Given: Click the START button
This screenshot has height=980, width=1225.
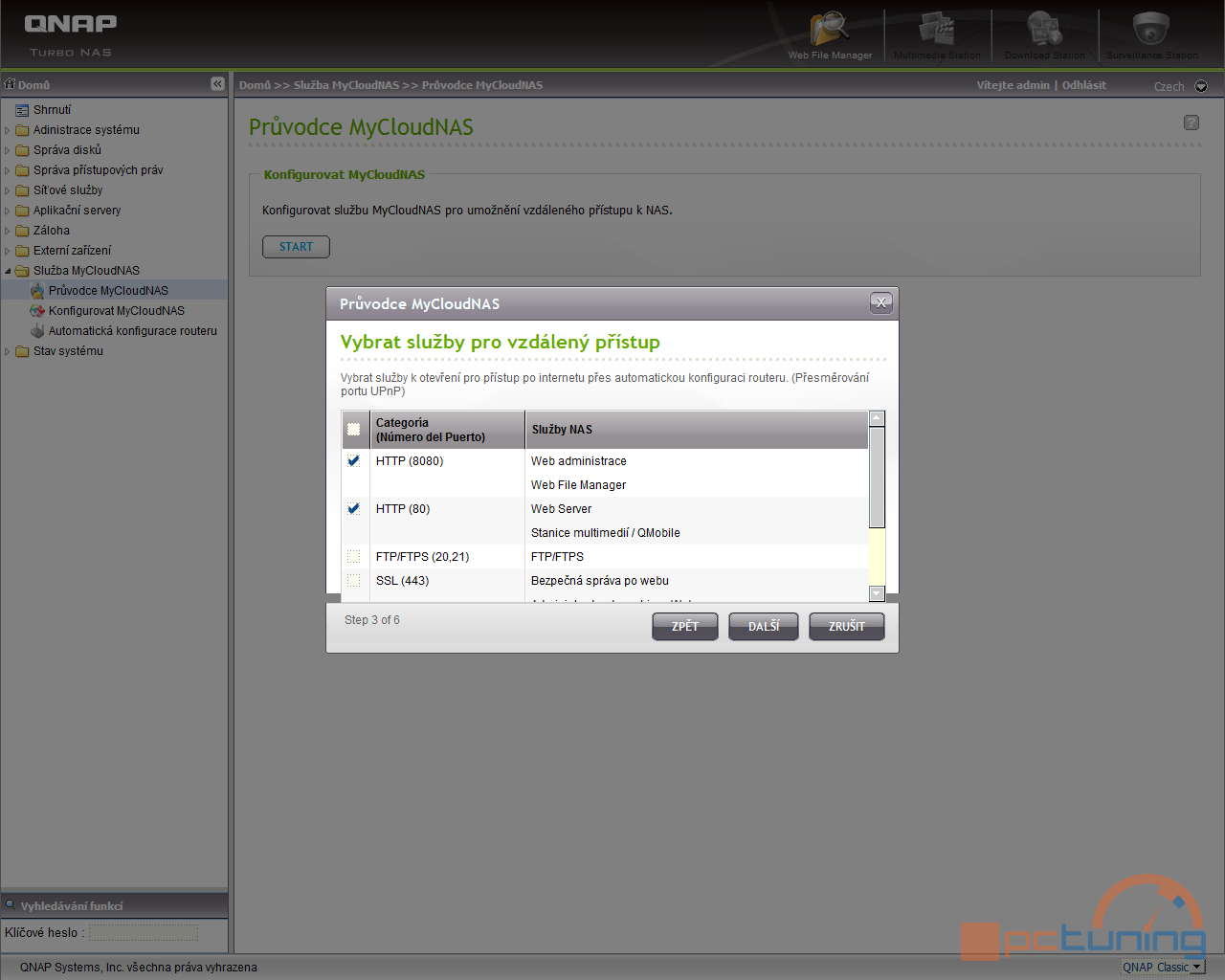Looking at the screenshot, I should tap(296, 247).
